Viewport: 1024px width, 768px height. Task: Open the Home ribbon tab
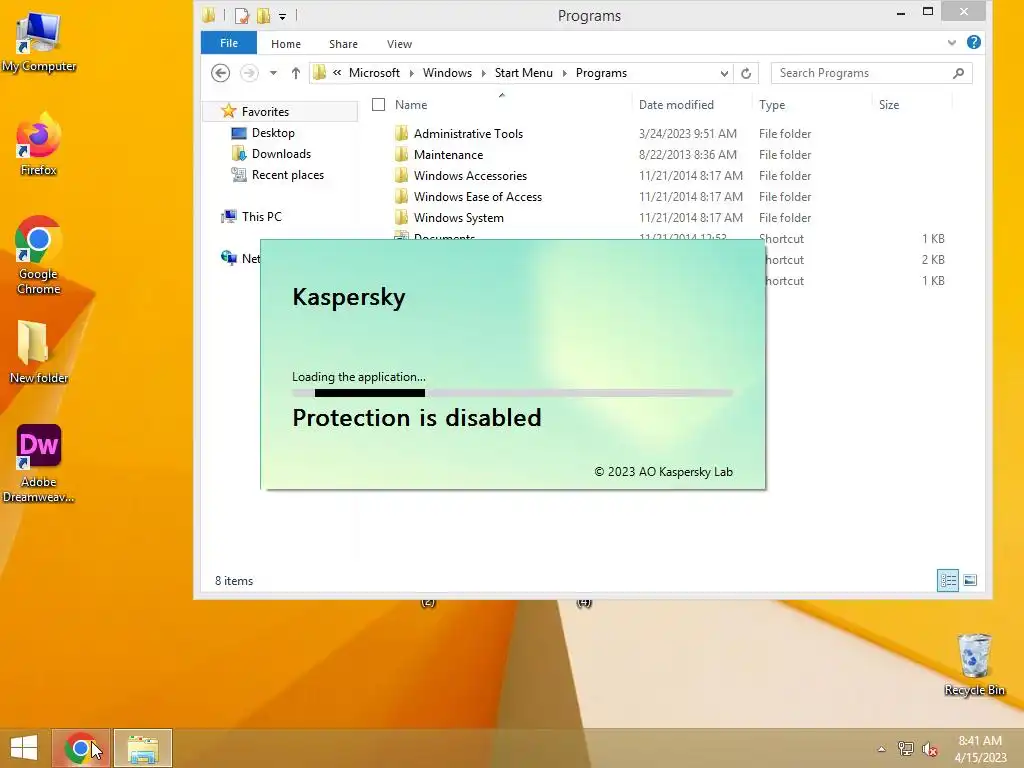pyautogui.click(x=286, y=44)
